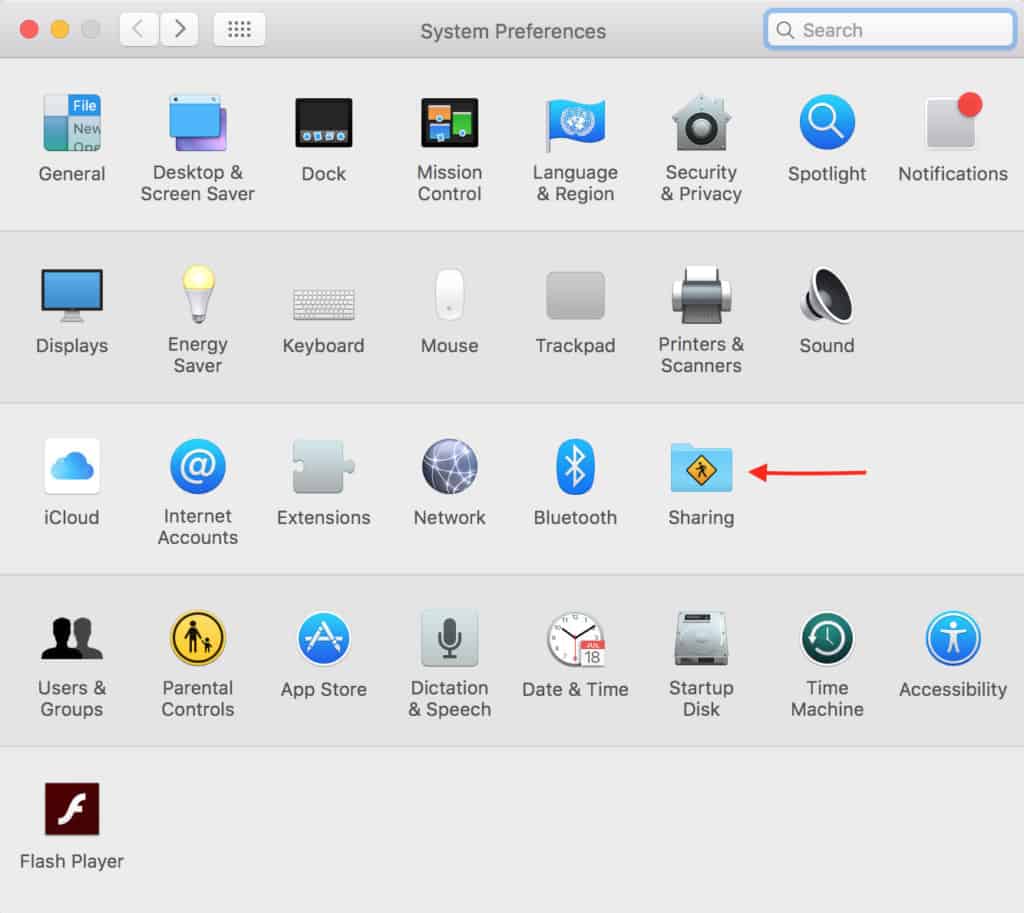Open Startup Disk preferences

[701, 638]
